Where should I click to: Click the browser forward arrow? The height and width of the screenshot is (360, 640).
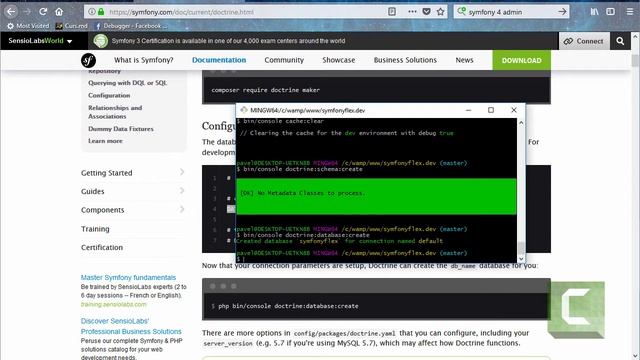[27, 12]
